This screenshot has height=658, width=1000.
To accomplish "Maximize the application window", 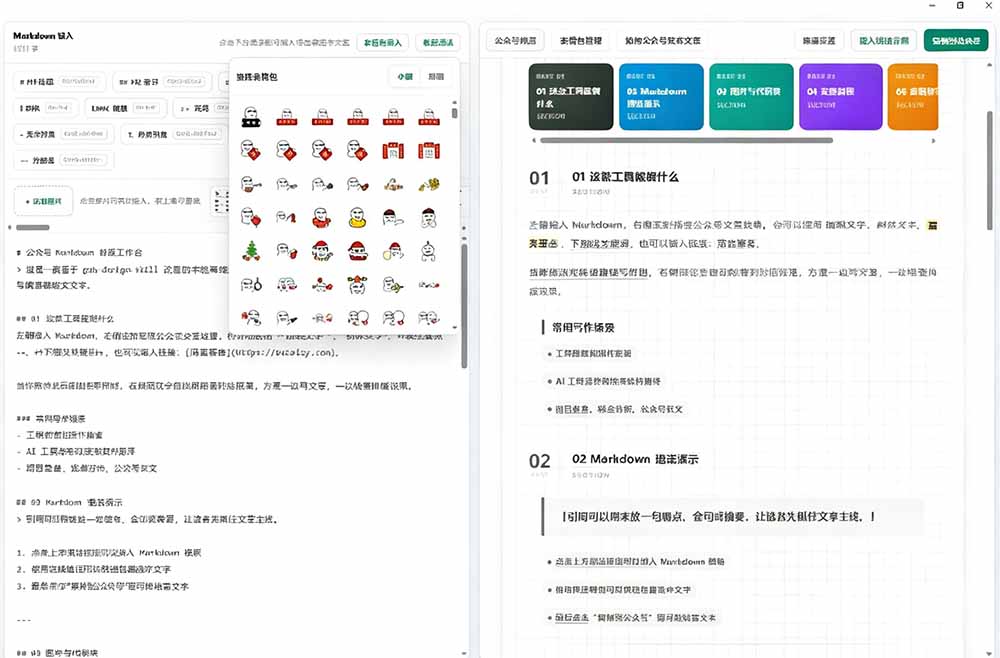I will click(x=960, y=5).
